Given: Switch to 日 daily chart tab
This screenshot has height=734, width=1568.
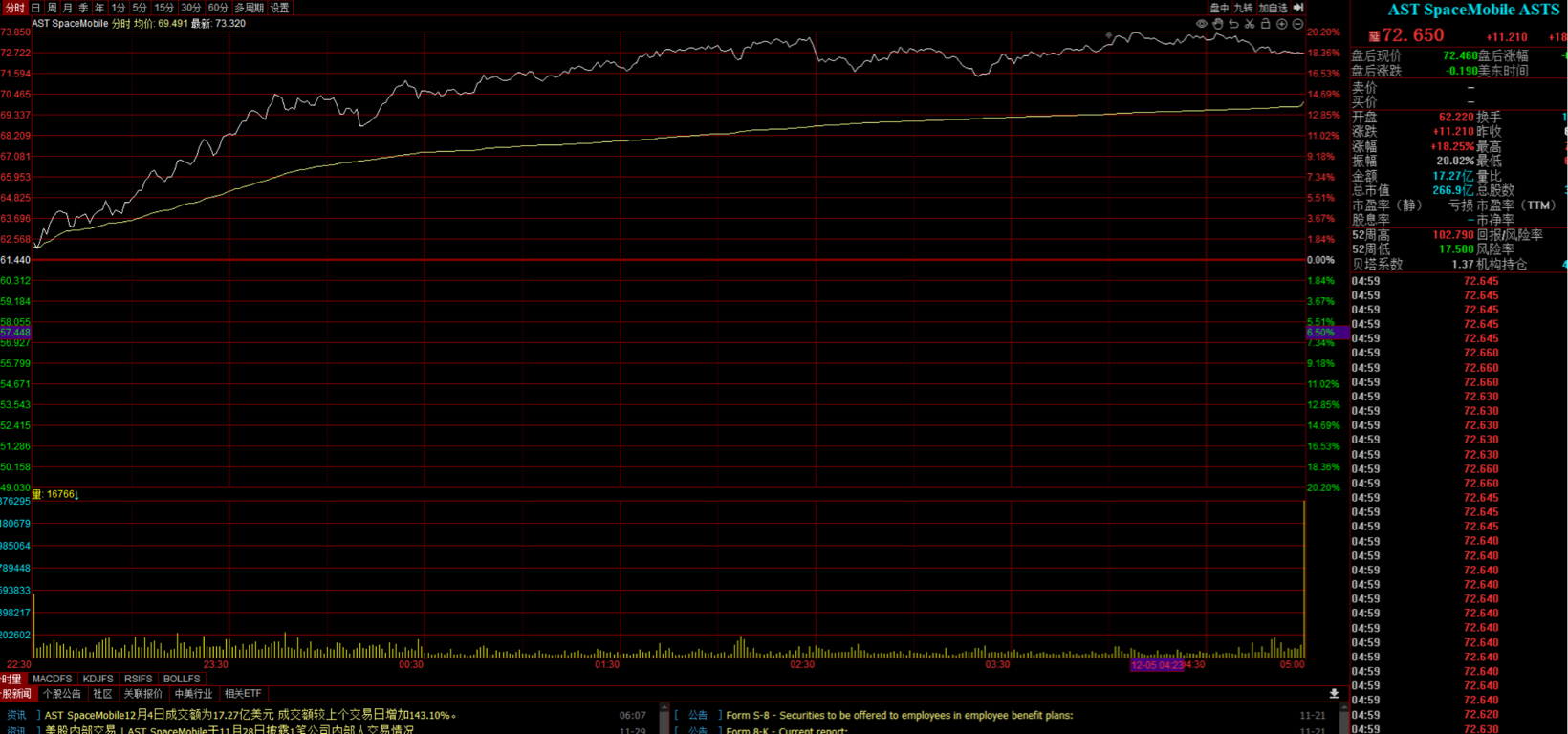Looking at the screenshot, I should pyautogui.click(x=35, y=8).
